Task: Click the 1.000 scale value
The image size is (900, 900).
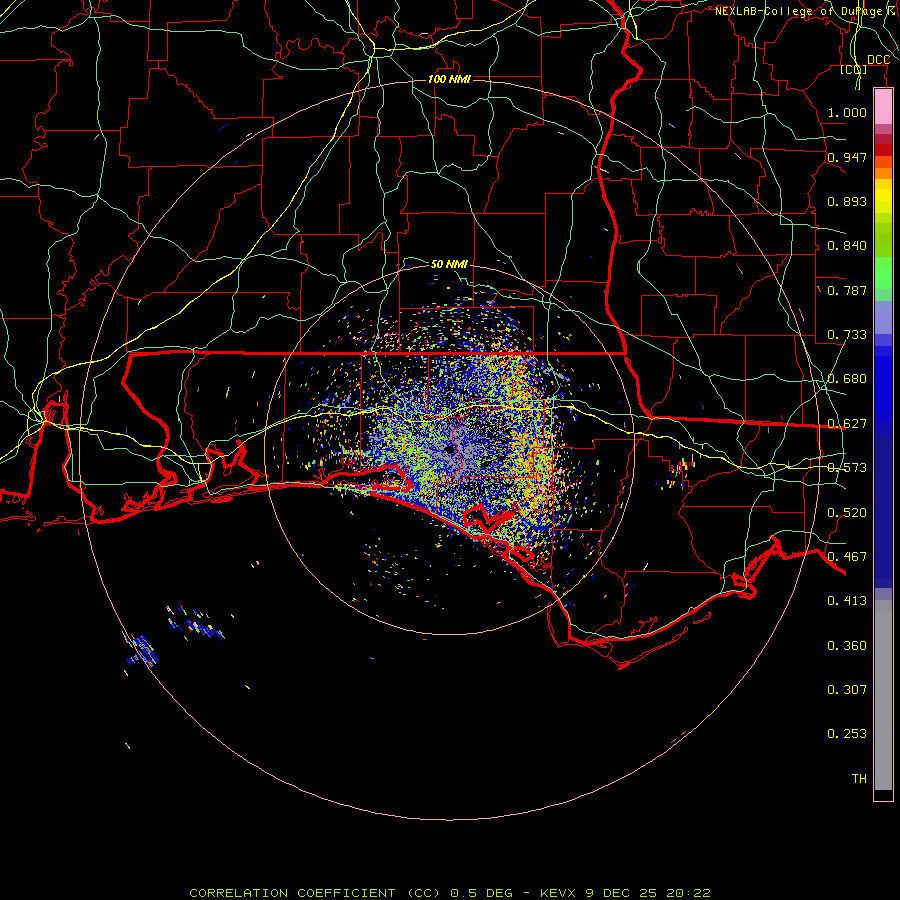Action: point(847,112)
